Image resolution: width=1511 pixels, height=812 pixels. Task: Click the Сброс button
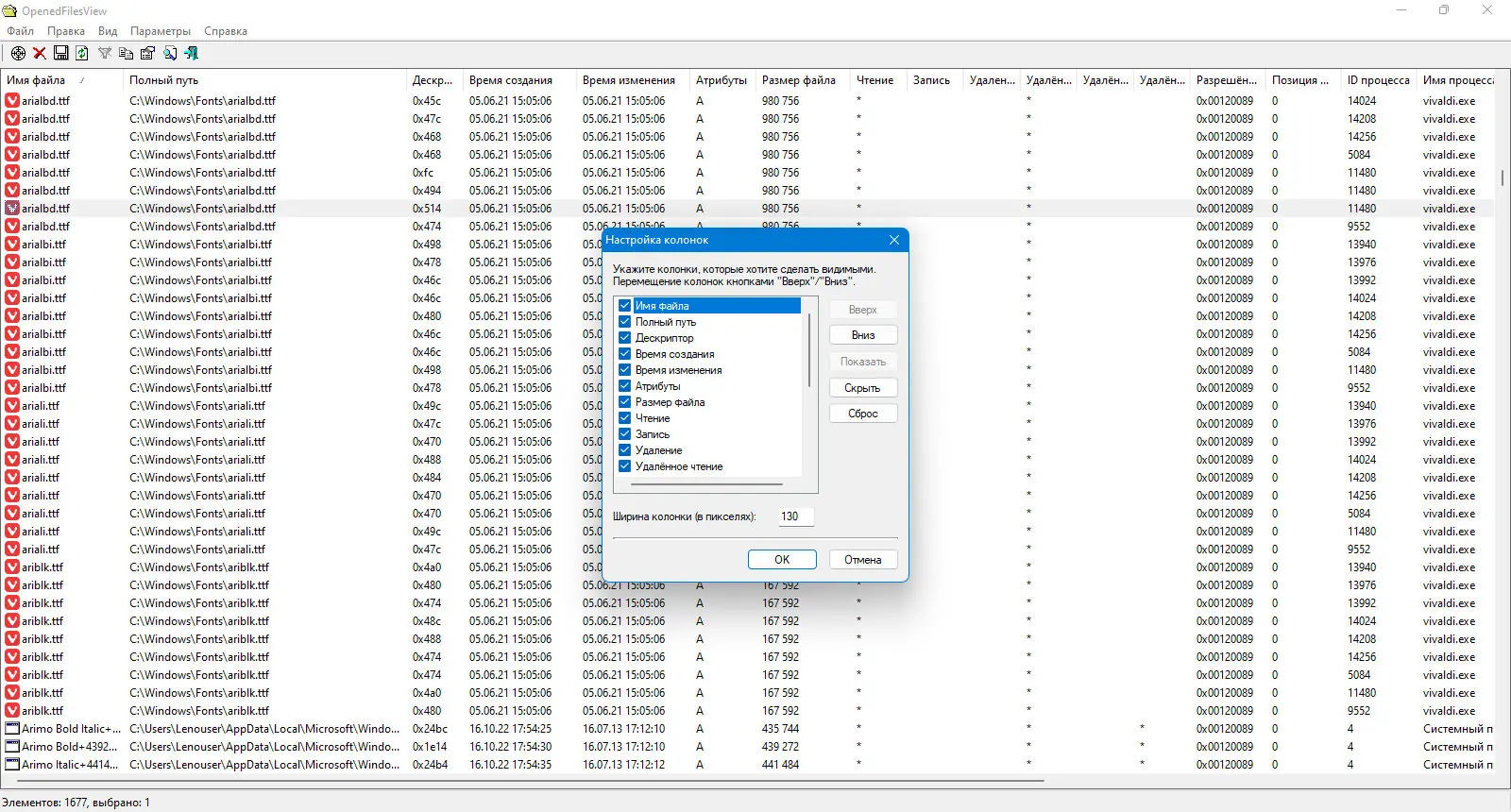point(863,414)
